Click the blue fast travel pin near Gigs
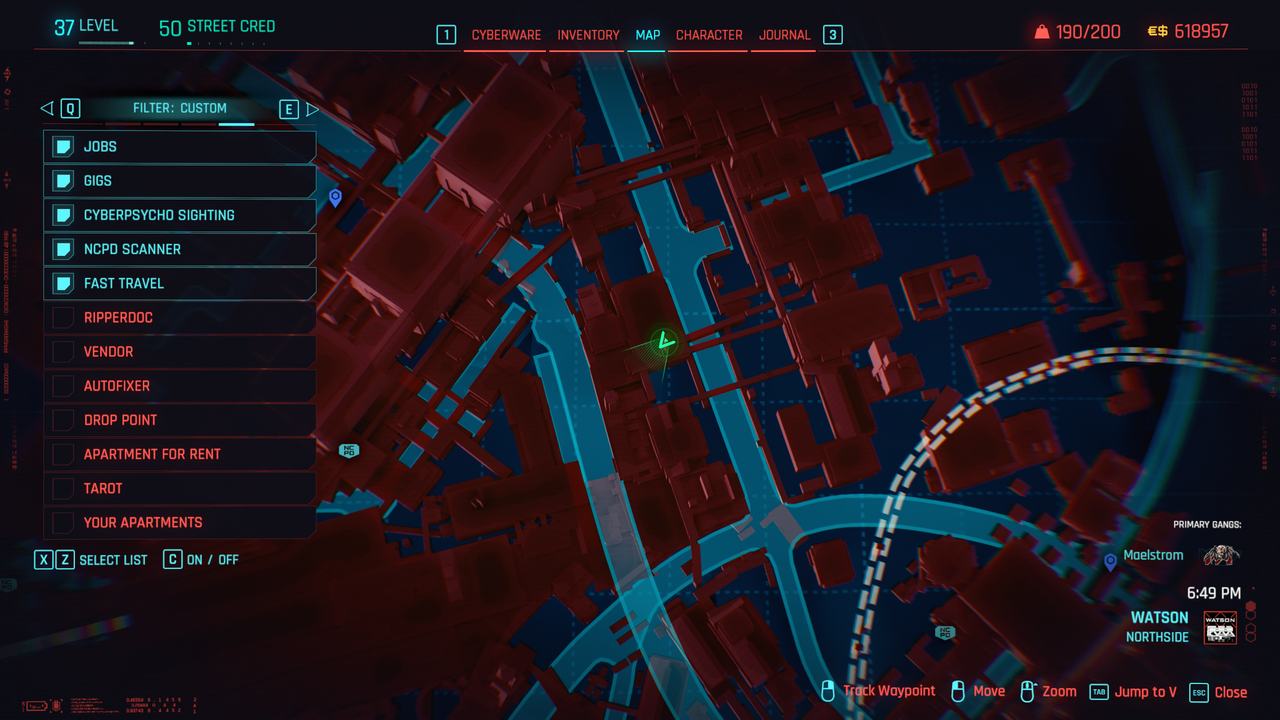Viewport: 1280px width, 720px height. [x=335, y=198]
